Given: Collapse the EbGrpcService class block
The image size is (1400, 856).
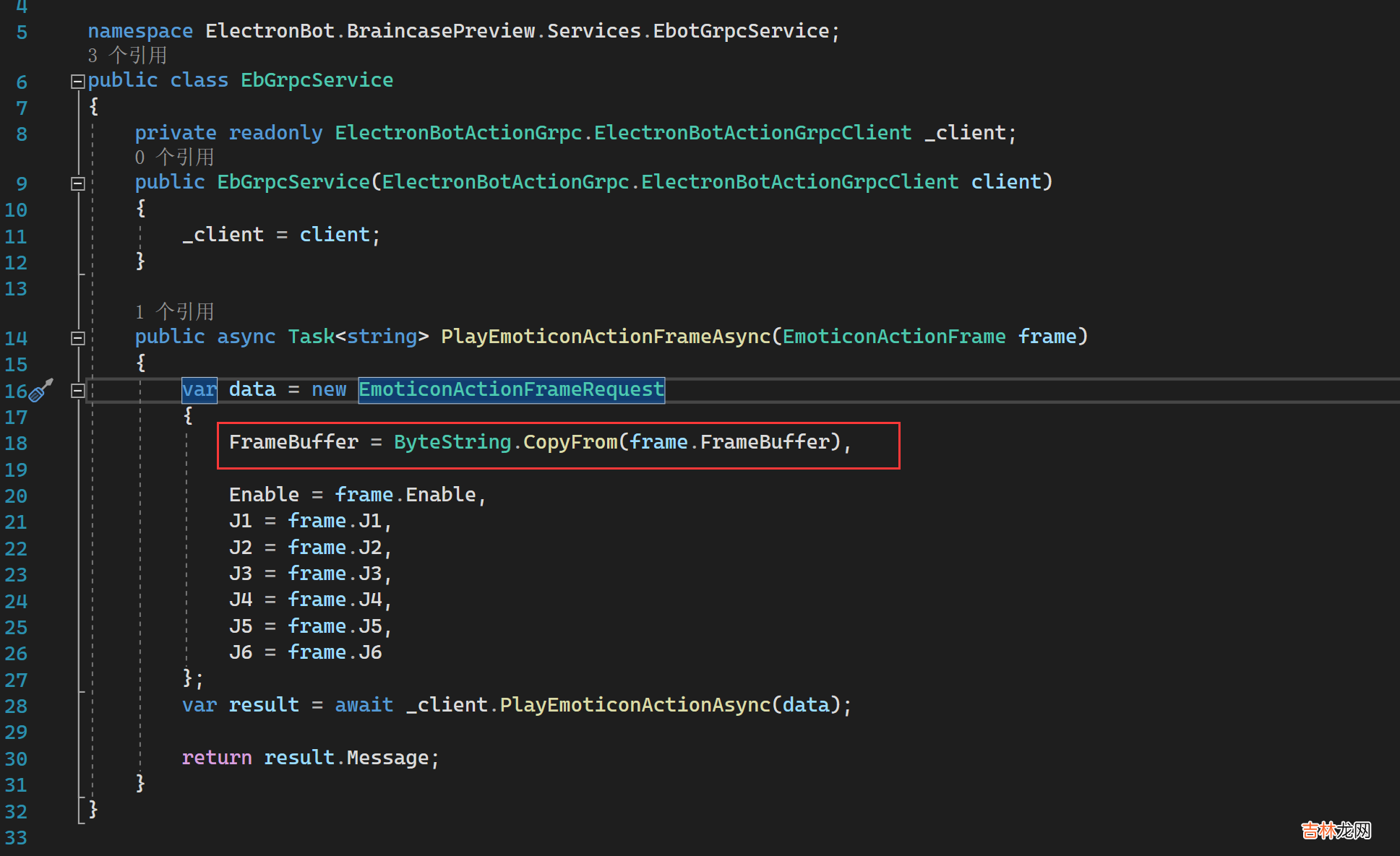Looking at the screenshot, I should [x=78, y=82].
